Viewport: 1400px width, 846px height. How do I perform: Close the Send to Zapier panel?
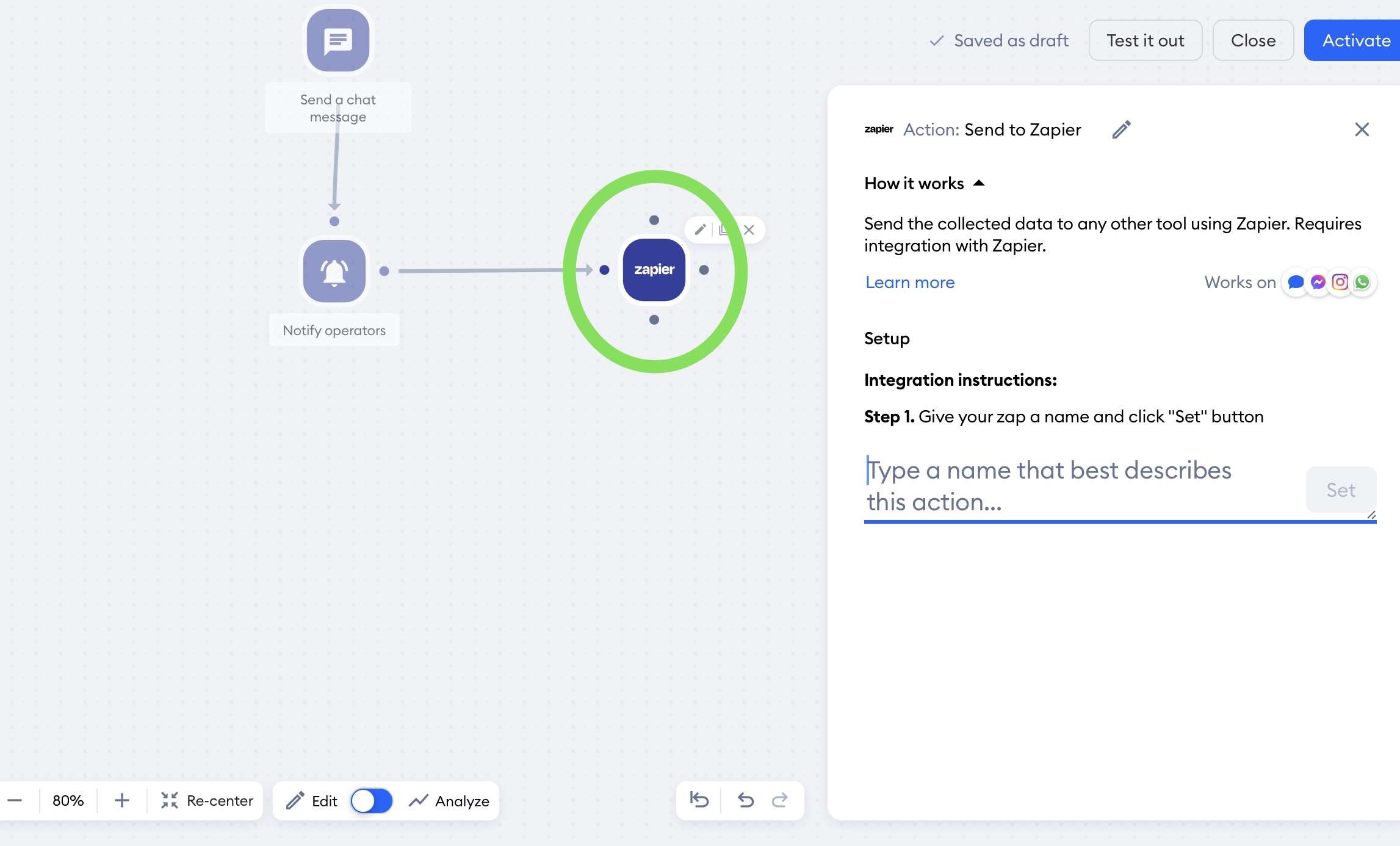[1362, 129]
